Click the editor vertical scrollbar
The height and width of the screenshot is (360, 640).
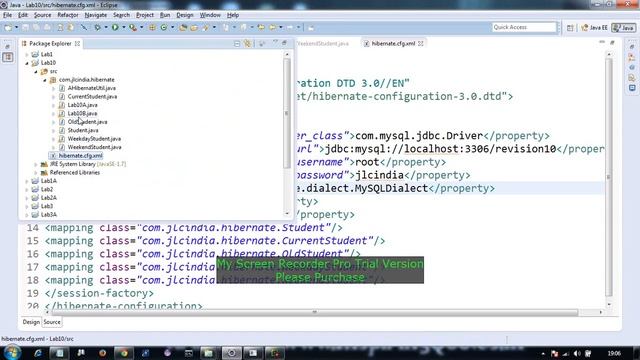coord(609,177)
